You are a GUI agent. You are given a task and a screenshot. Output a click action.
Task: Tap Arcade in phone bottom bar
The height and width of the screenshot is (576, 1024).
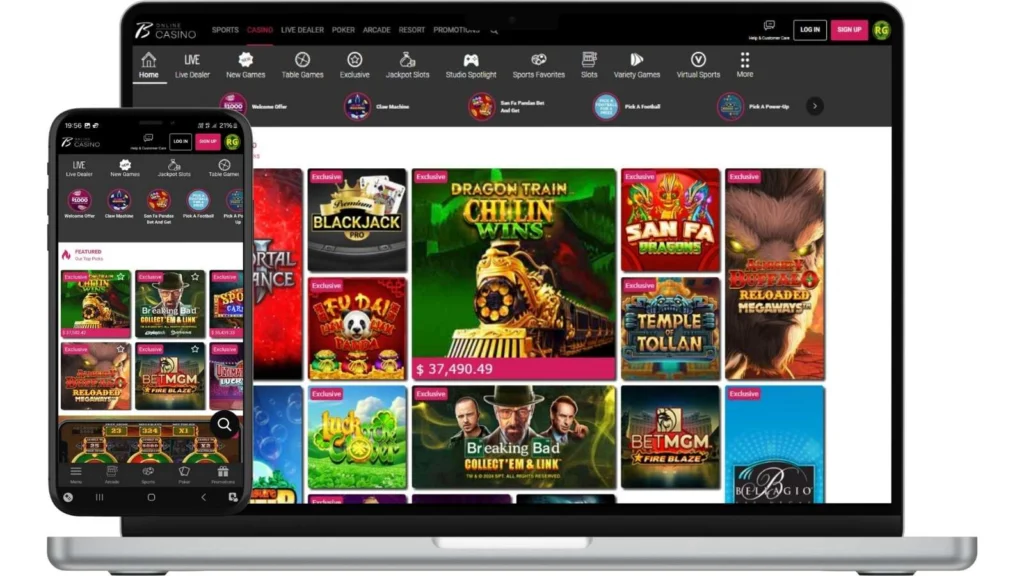click(x=112, y=475)
